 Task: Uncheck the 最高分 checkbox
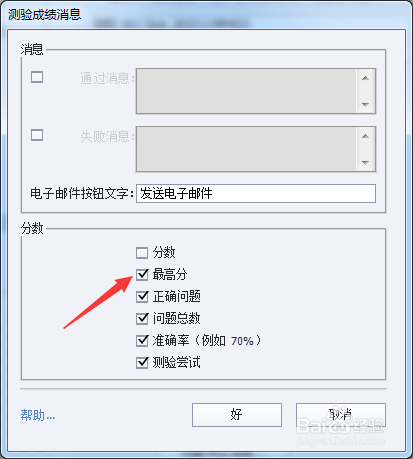point(142,274)
